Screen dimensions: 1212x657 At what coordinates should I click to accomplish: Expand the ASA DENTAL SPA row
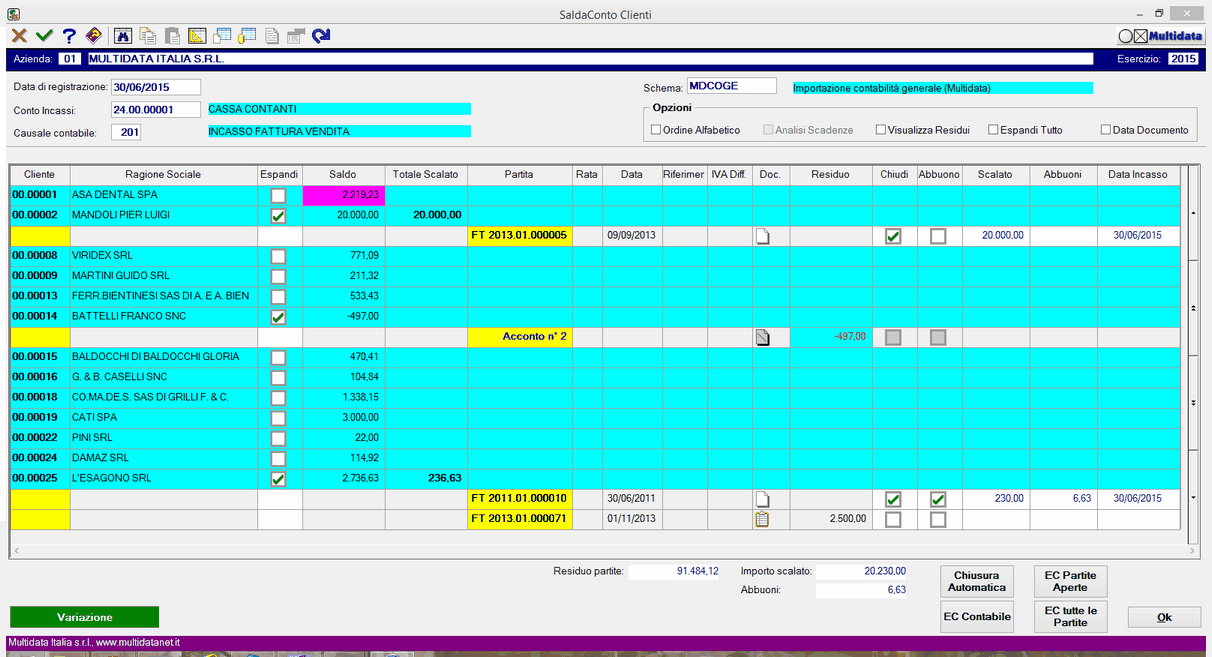(278, 195)
